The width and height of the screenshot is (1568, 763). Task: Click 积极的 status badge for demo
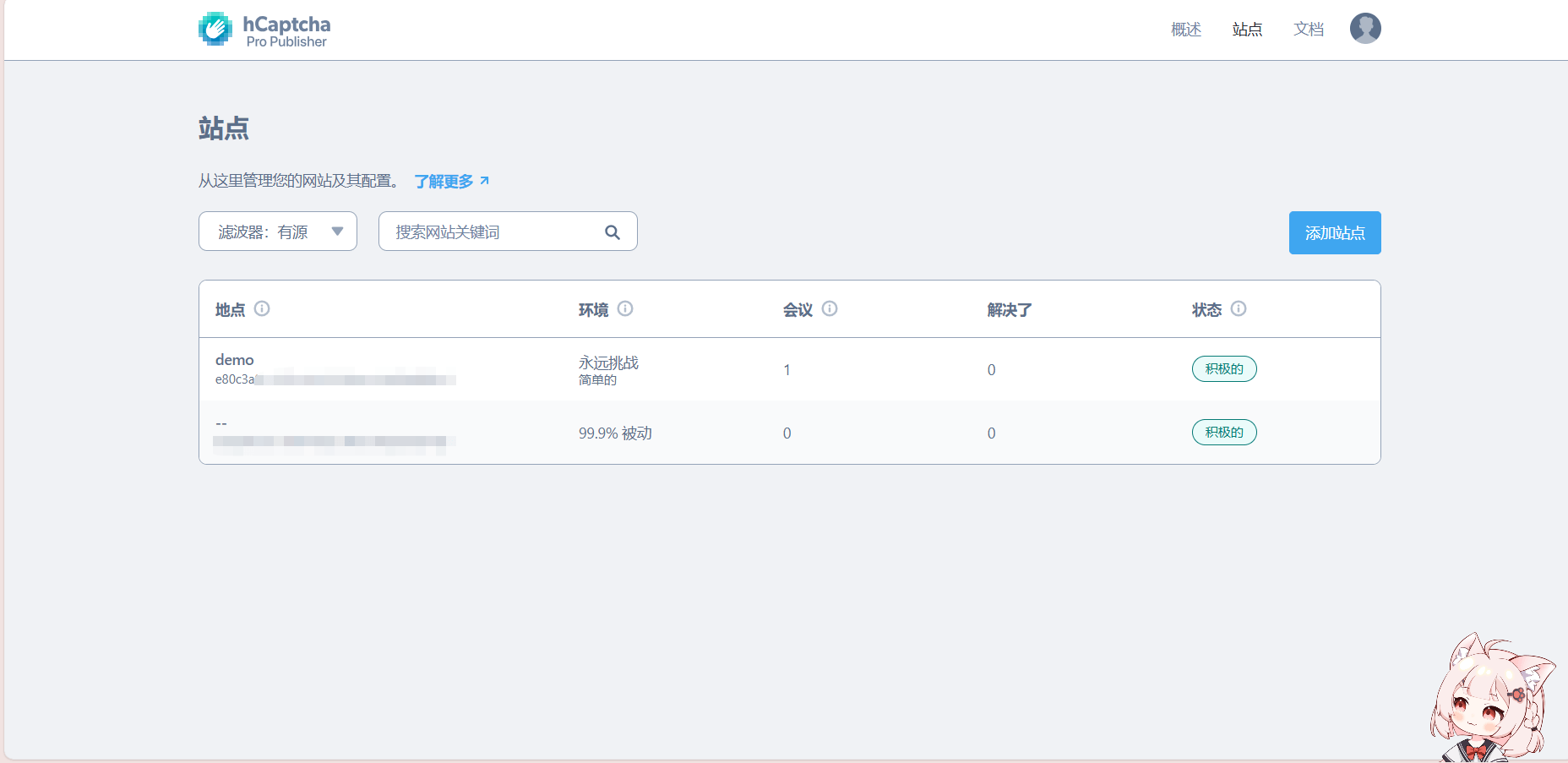(x=1223, y=369)
